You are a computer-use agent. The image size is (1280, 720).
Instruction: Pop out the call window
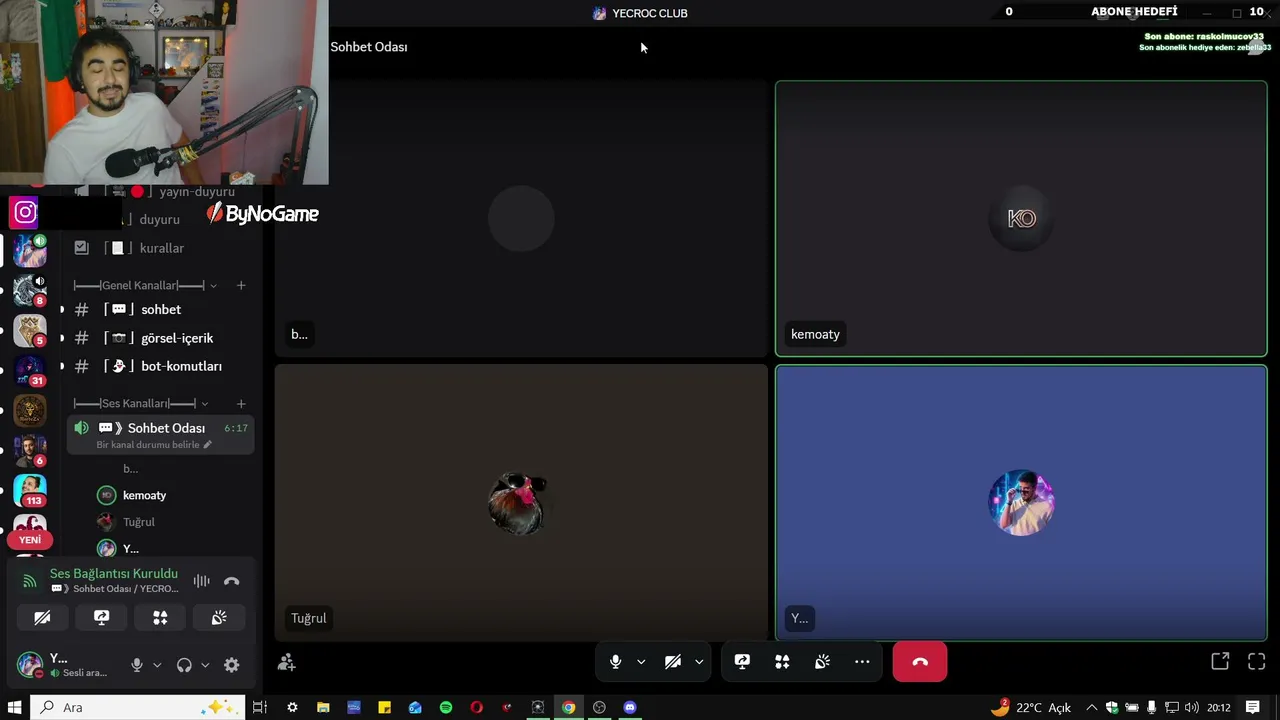tap(1220, 662)
